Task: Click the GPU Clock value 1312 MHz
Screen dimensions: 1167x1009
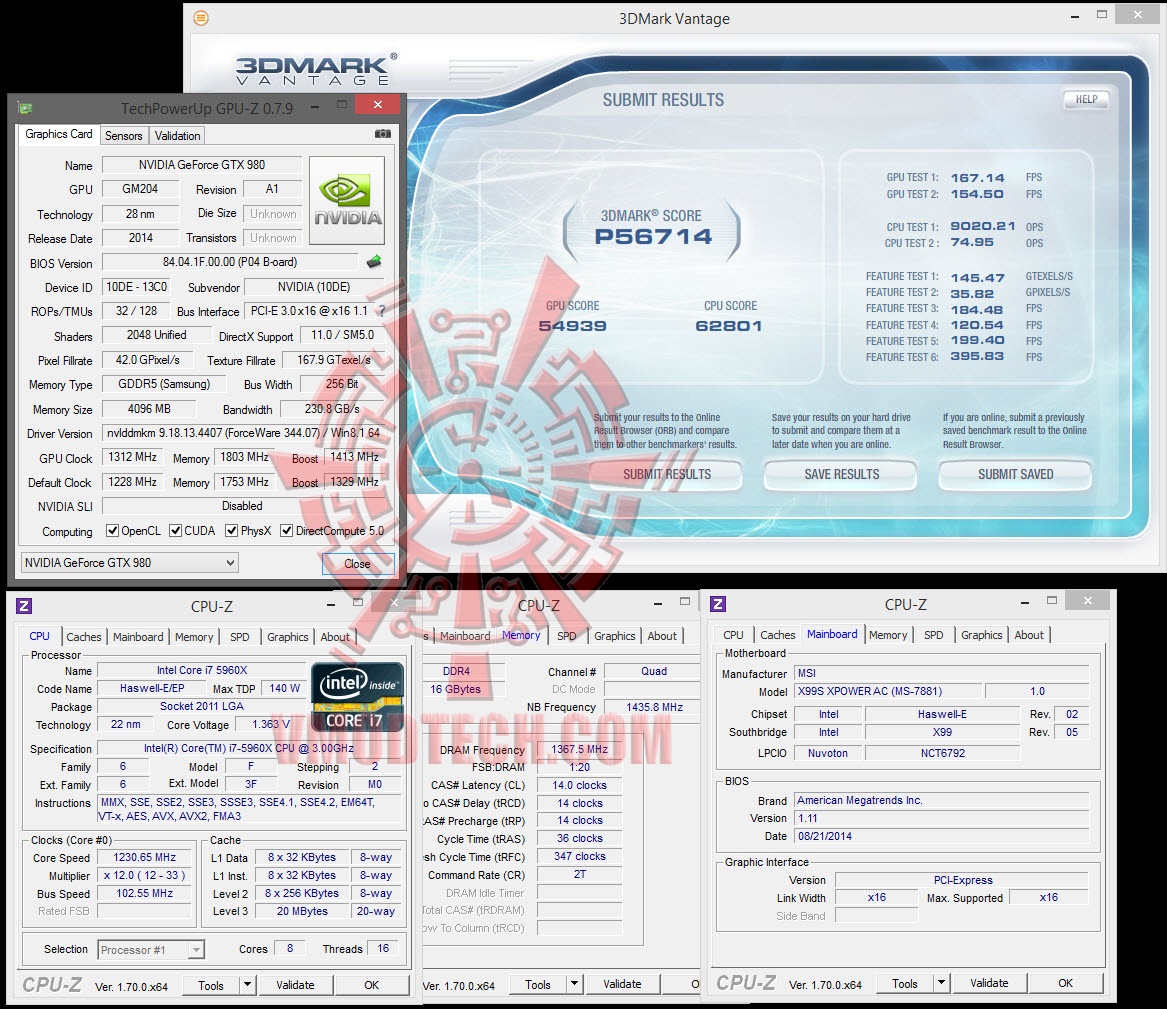Action: point(132,457)
